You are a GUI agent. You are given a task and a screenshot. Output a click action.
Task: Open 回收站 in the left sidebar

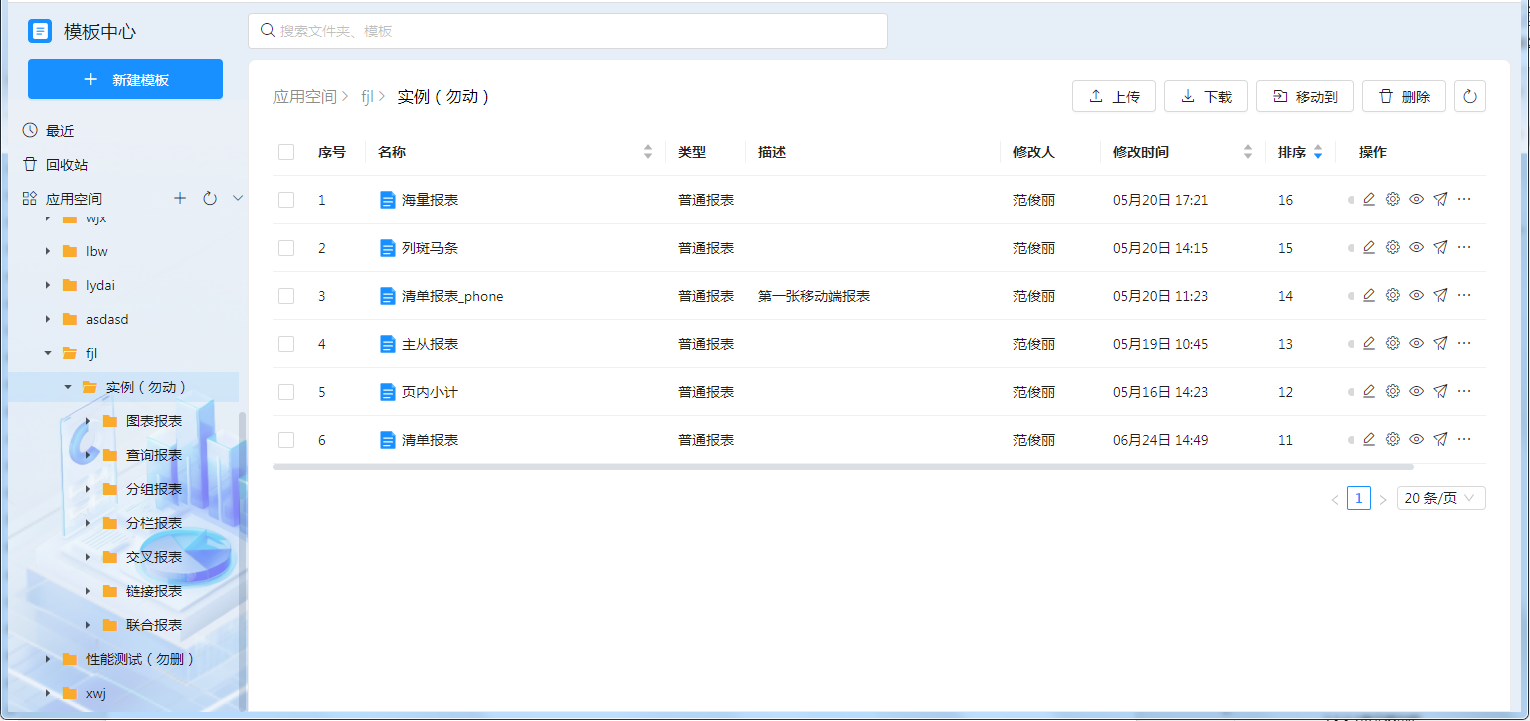pos(66,165)
